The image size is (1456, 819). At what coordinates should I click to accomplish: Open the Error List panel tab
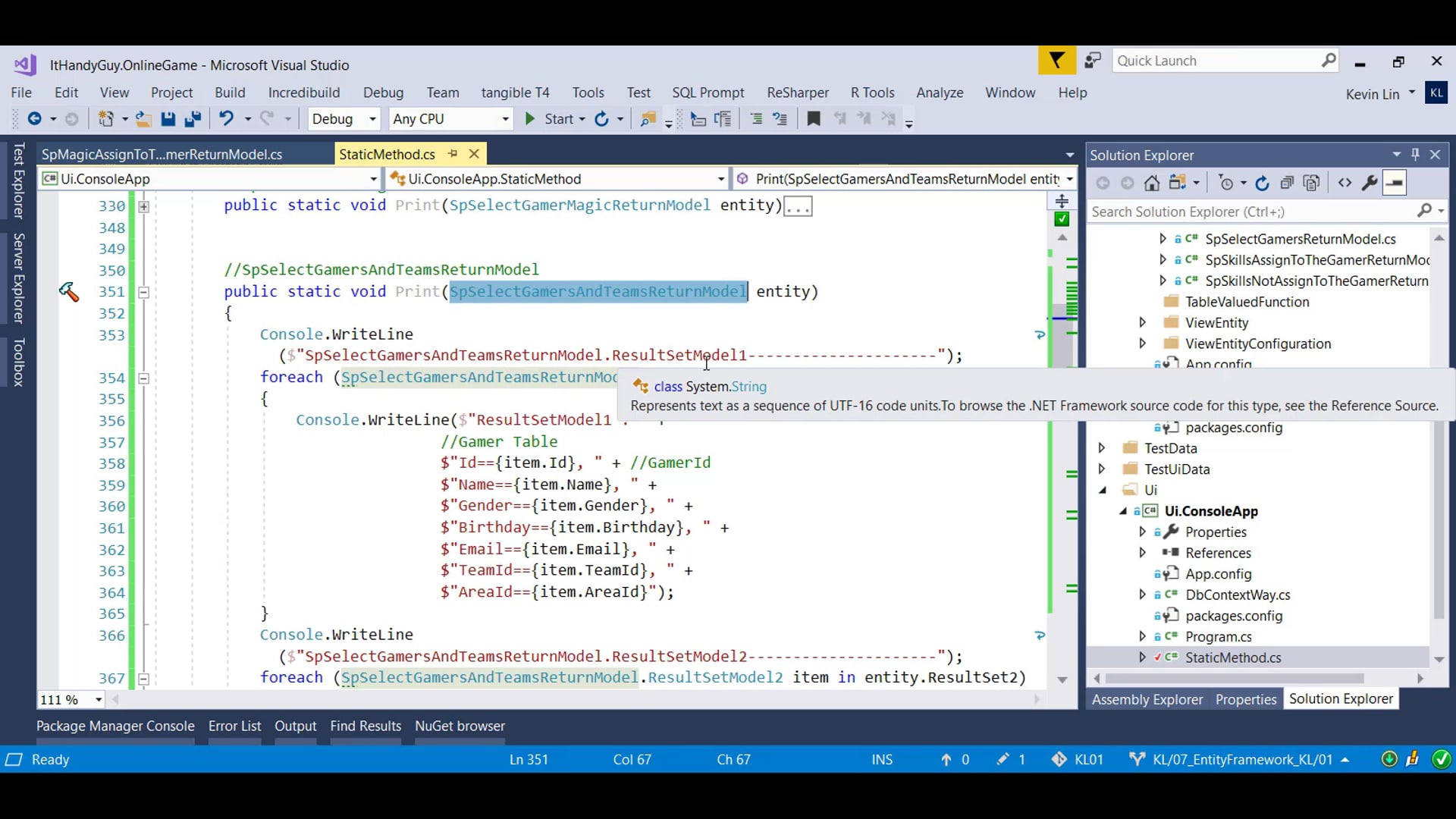234,726
